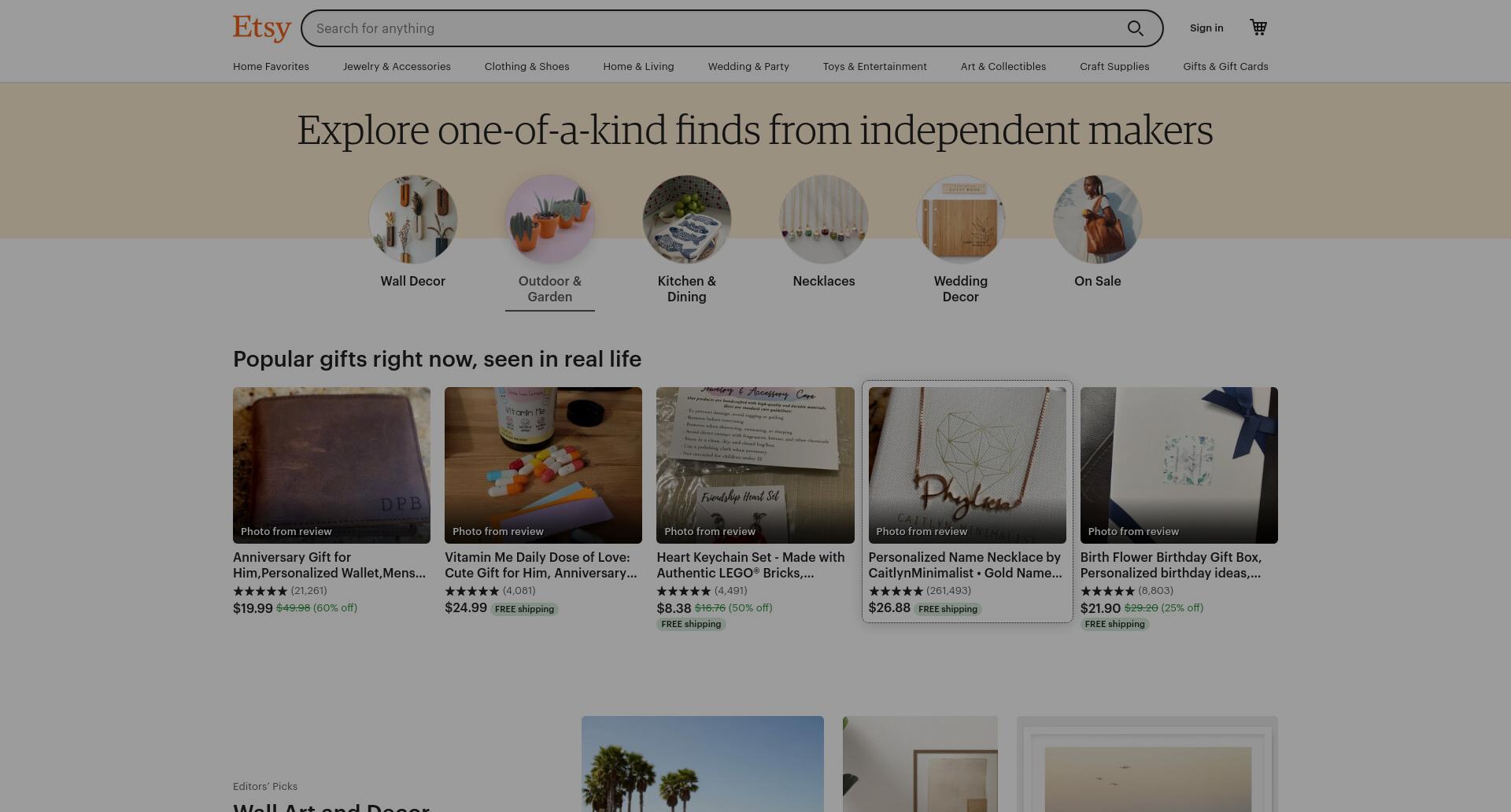This screenshot has width=1511, height=812.
Task: View the Birth Flower Gift Box photo
Action: (1179, 465)
